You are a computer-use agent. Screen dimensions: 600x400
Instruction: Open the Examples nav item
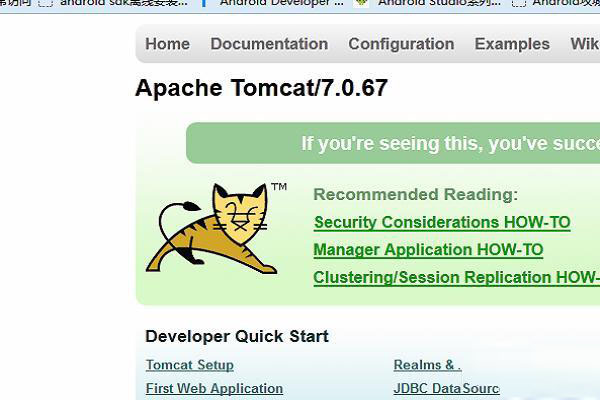pos(512,44)
